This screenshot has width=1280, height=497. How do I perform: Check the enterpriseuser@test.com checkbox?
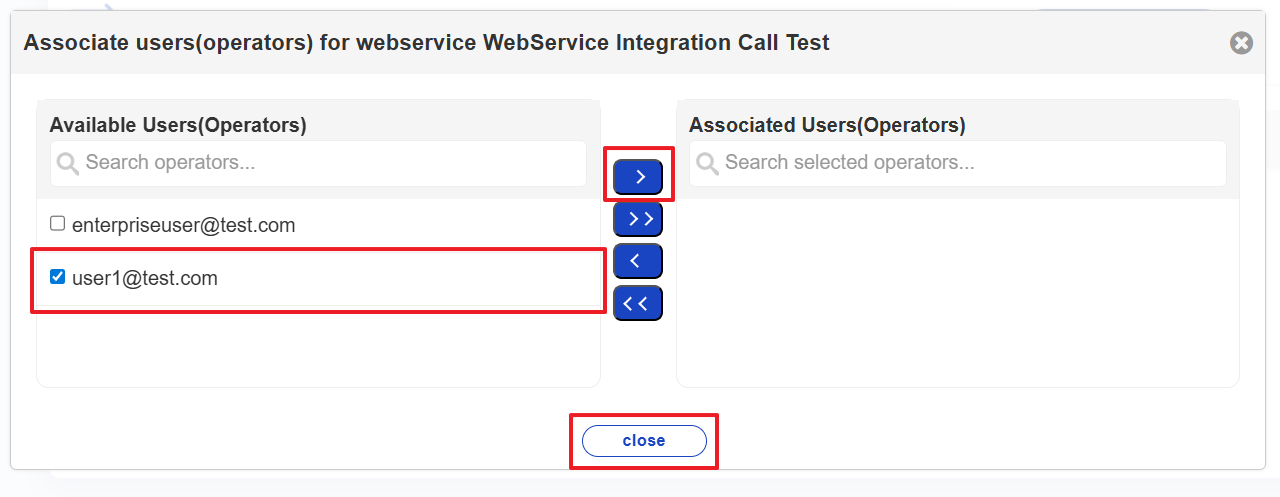pyautogui.click(x=58, y=224)
